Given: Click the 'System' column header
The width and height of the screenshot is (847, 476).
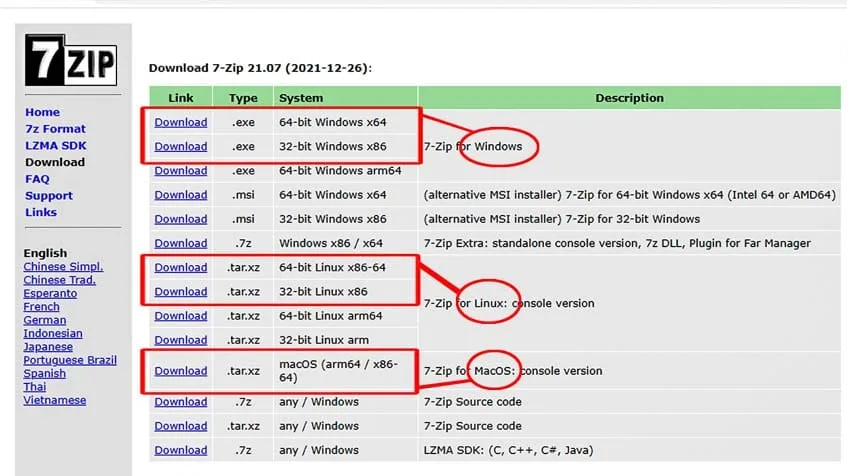Looking at the screenshot, I should pos(345,98).
